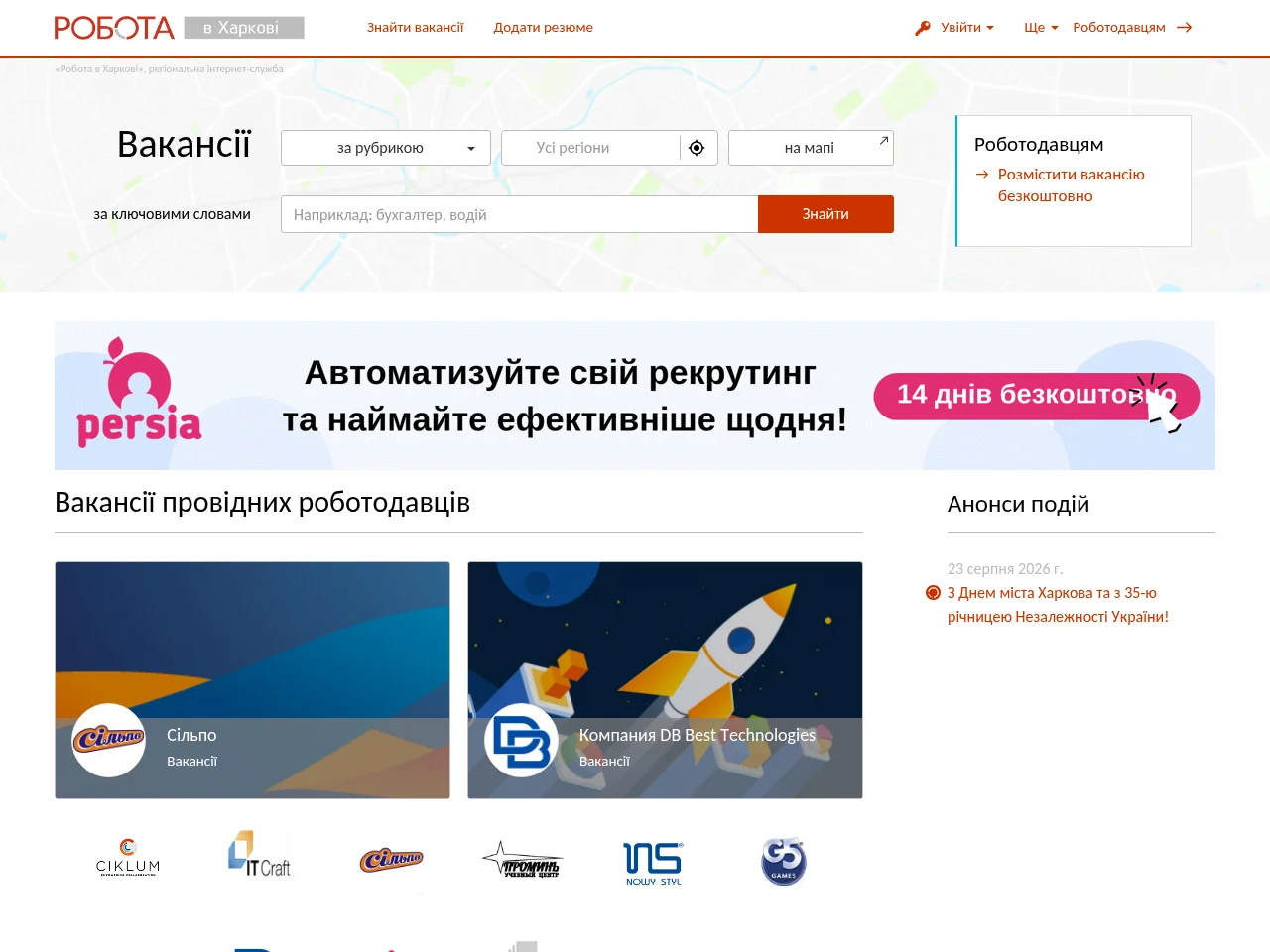Click the expand arrow on на мапі
1270x952 pixels.
(883, 141)
